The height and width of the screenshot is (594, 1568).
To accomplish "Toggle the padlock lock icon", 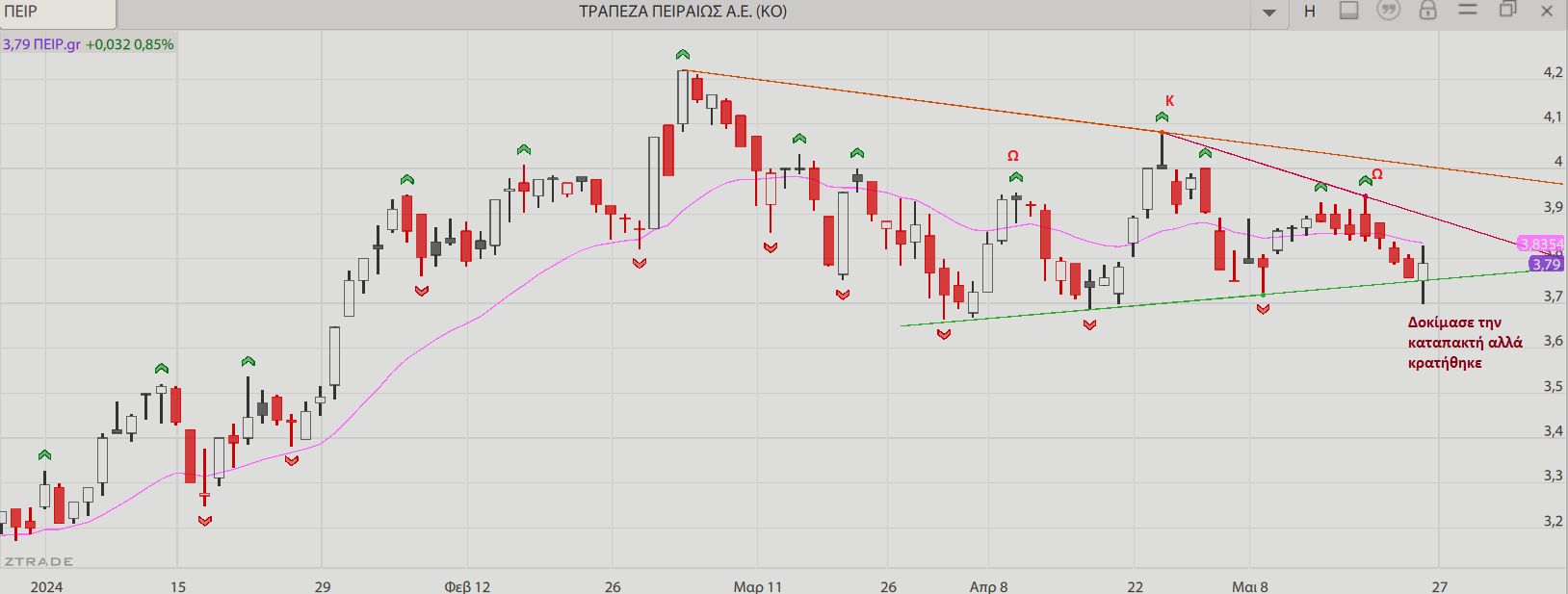I will 1427,11.
